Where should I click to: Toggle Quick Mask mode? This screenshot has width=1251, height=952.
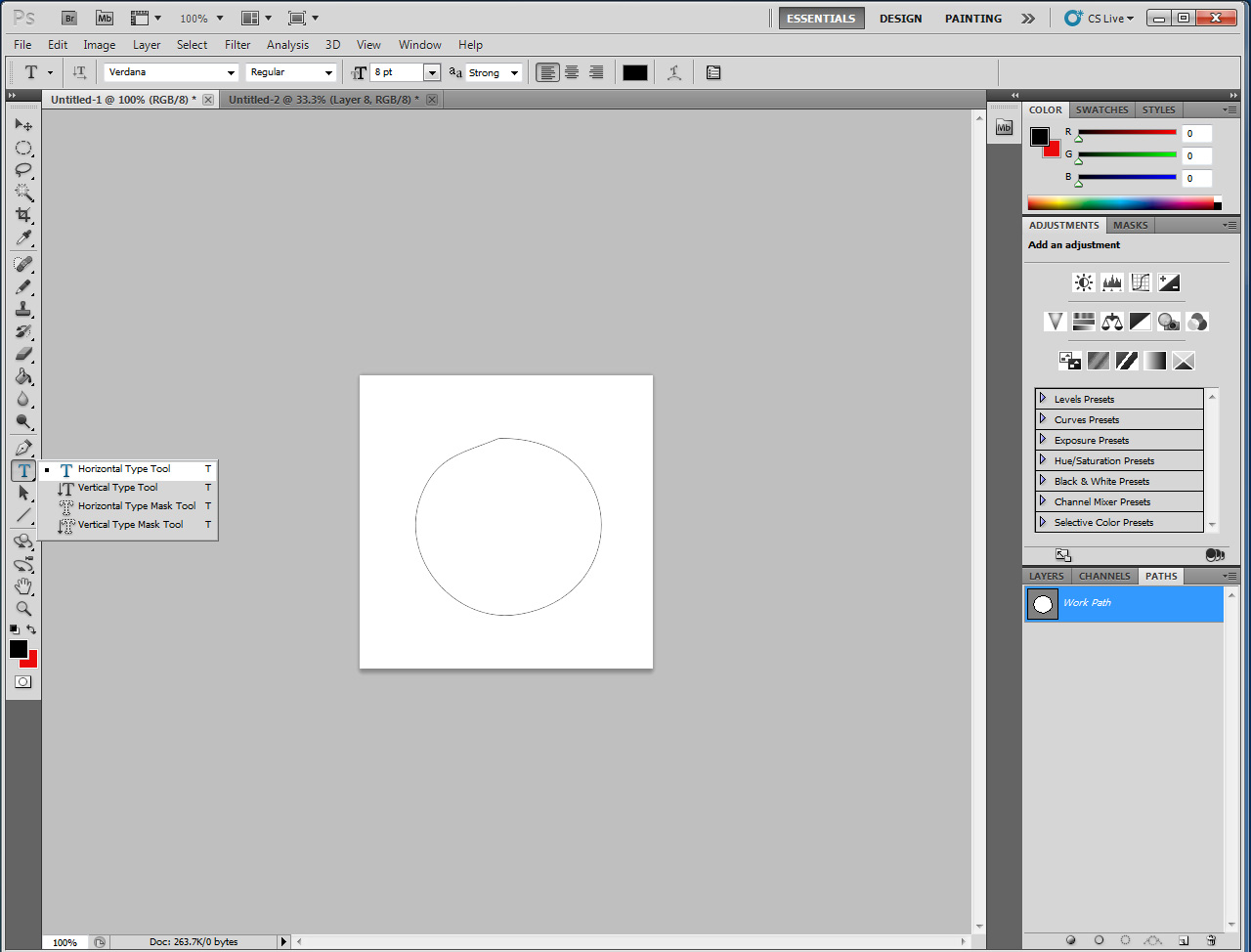coord(23,682)
